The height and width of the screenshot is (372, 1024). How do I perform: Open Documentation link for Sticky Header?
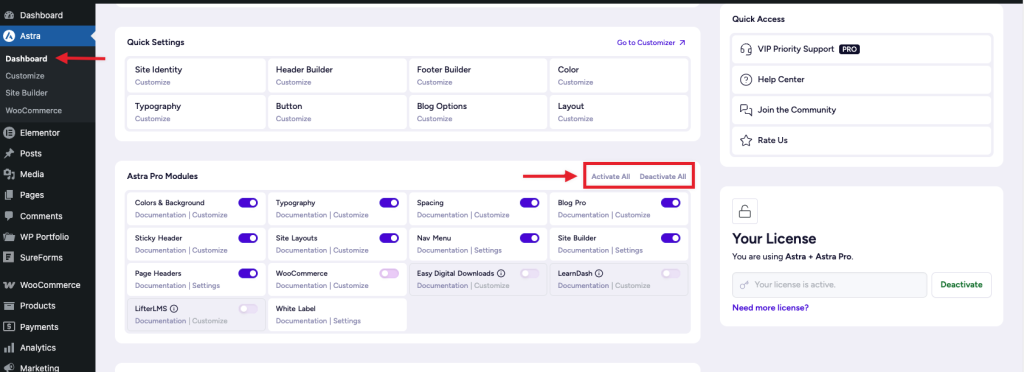pyautogui.click(x=160, y=250)
